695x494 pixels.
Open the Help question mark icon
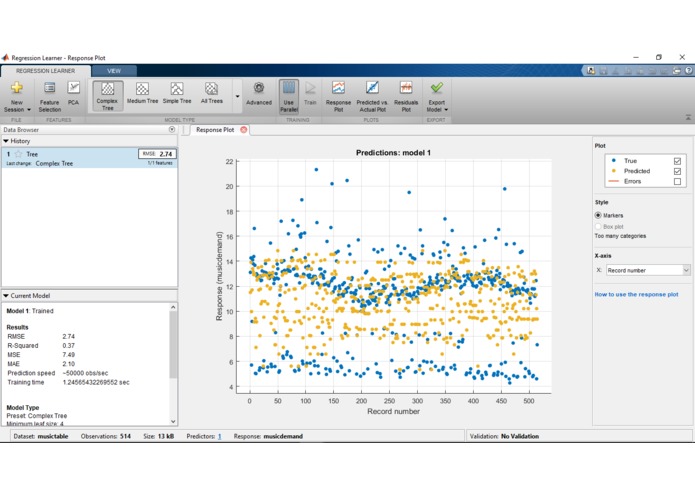pos(688,70)
